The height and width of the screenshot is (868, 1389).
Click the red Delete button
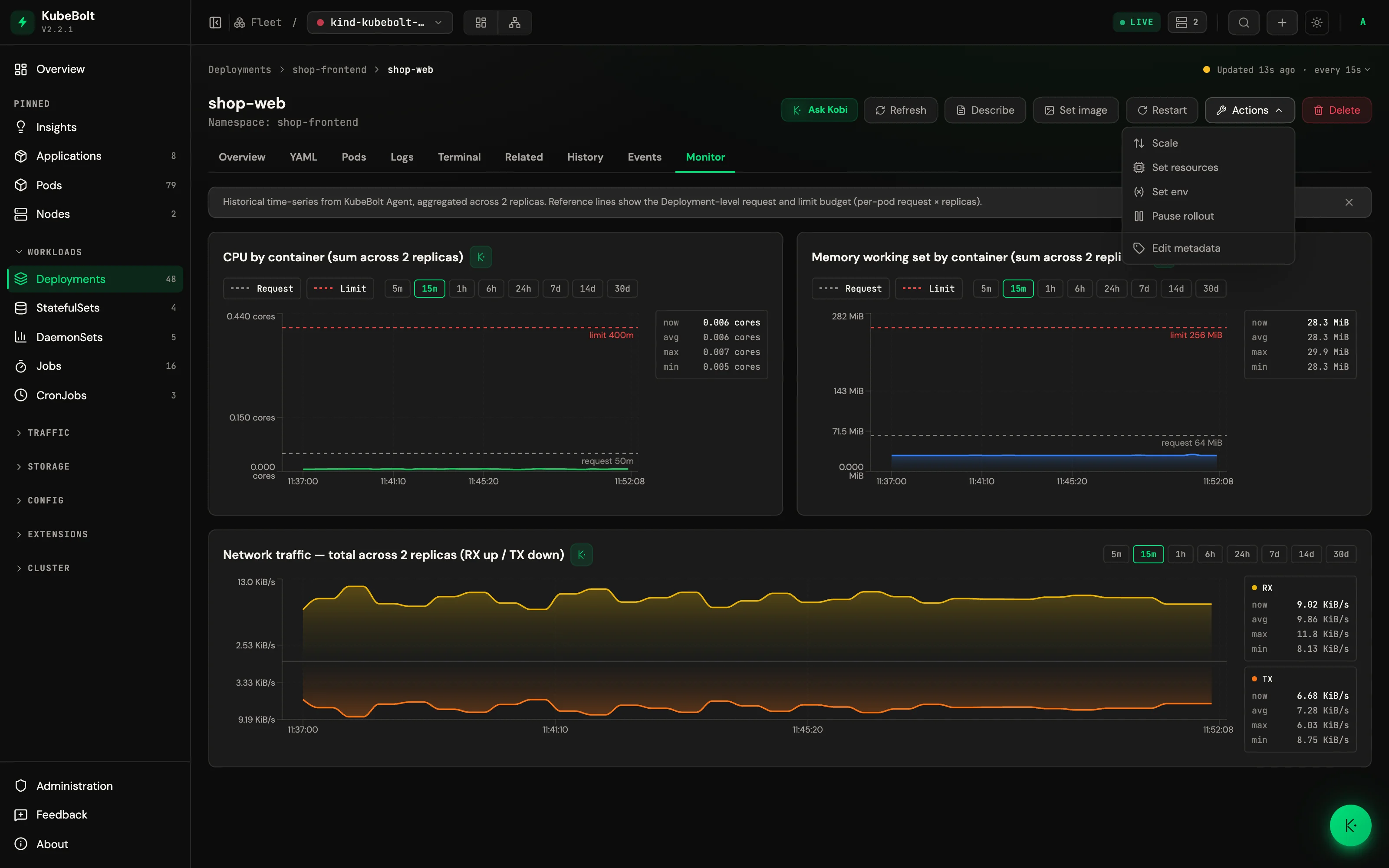[1337, 110]
